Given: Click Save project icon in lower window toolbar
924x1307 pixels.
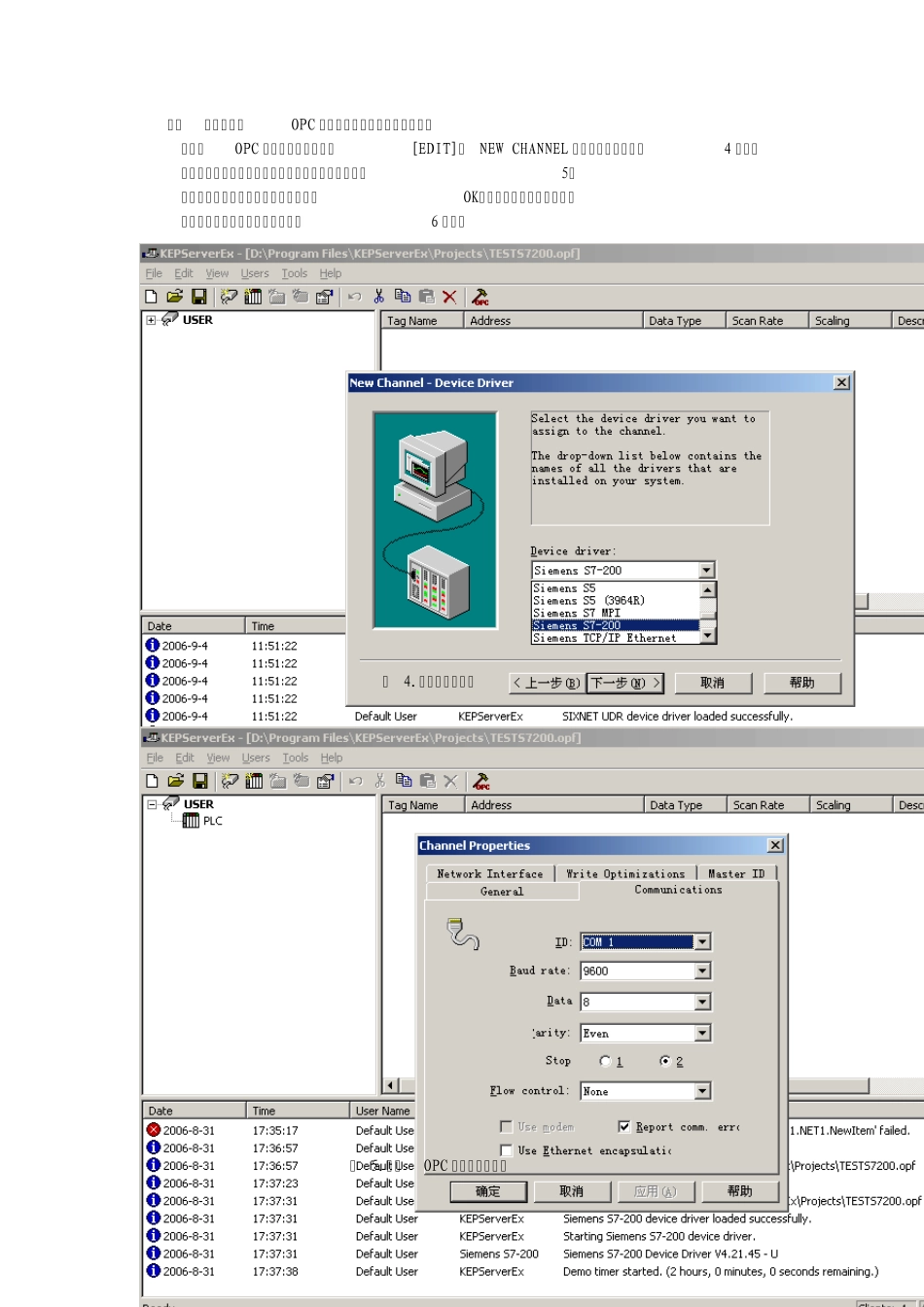Looking at the screenshot, I should coord(199,781).
